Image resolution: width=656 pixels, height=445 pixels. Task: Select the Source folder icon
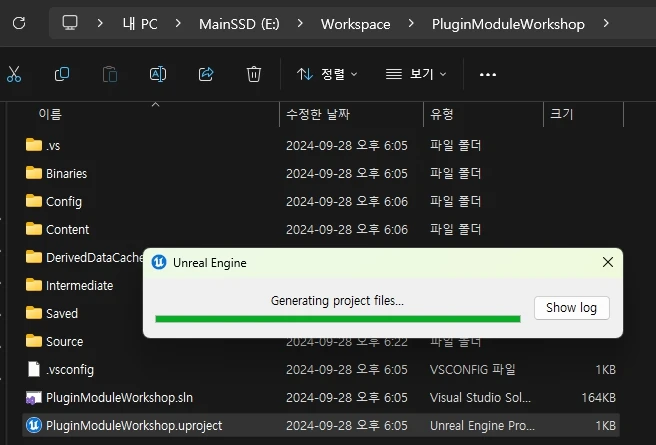pyautogui.click(x=34, y=341)
